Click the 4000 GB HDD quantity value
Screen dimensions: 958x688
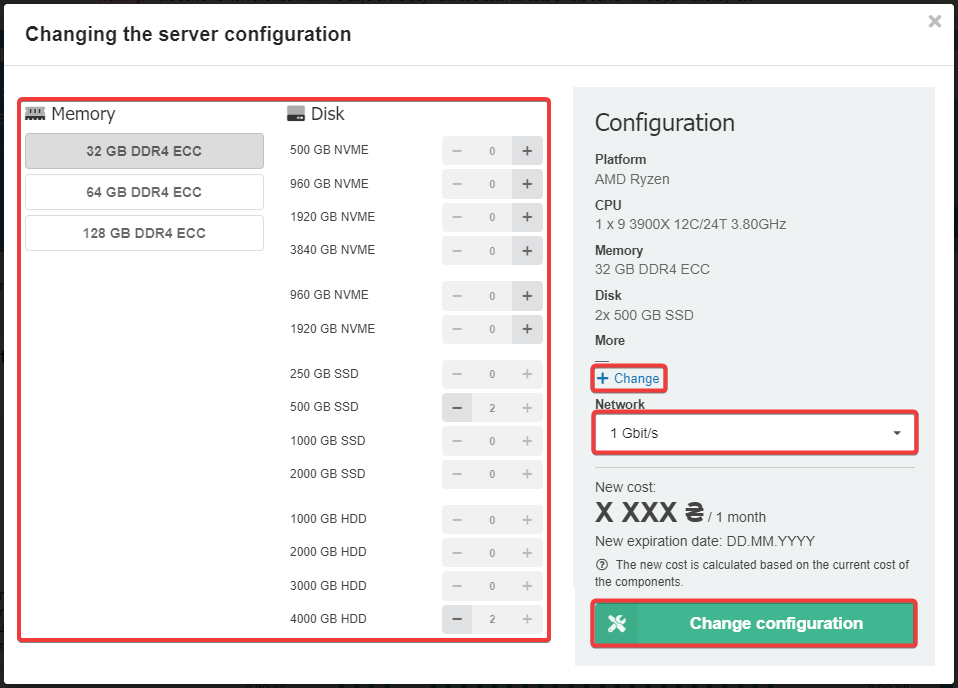(x=492, y=620)
